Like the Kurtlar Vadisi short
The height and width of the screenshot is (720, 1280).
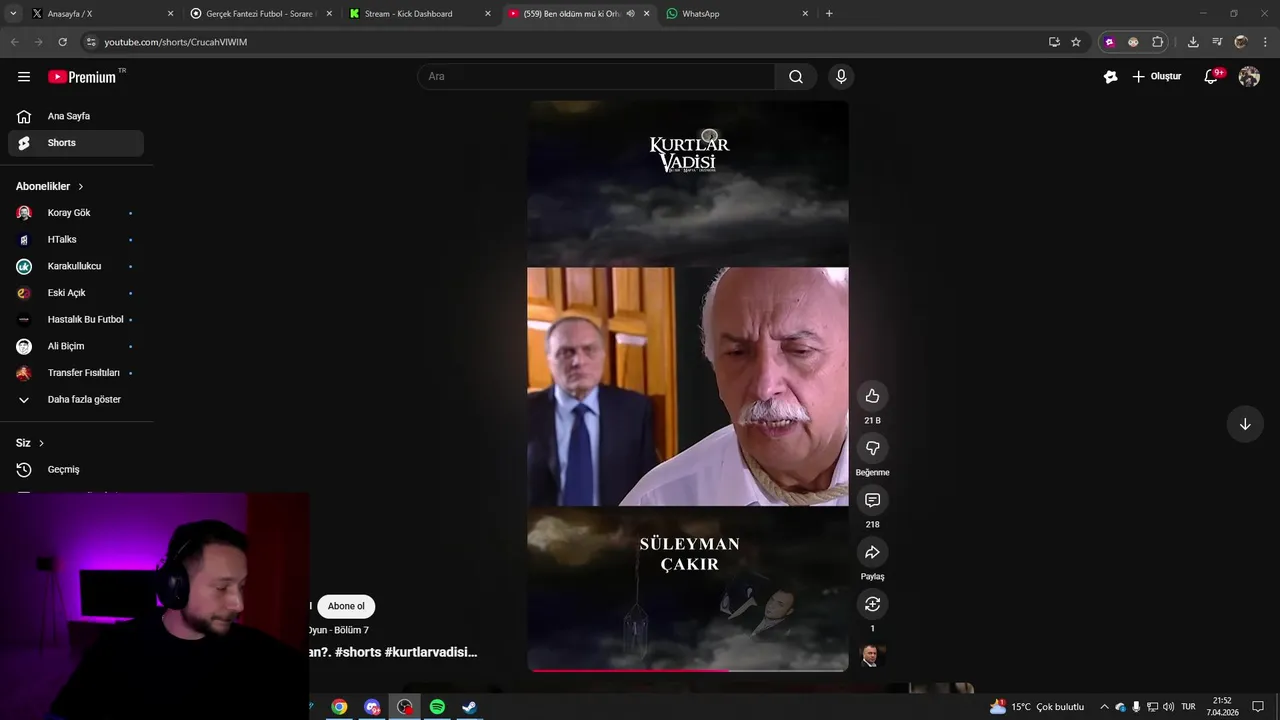point(872,396)
